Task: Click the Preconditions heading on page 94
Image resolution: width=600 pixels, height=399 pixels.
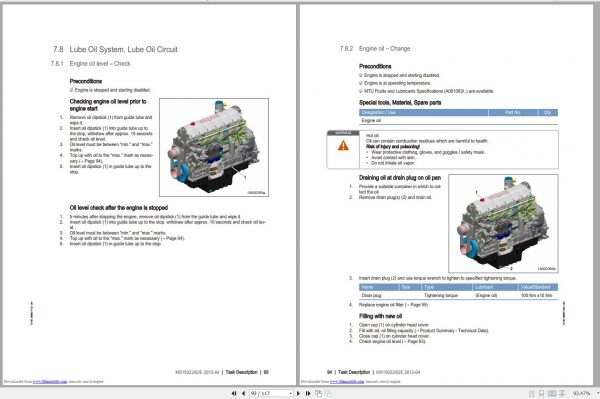Action: click(x=375, y=66)
